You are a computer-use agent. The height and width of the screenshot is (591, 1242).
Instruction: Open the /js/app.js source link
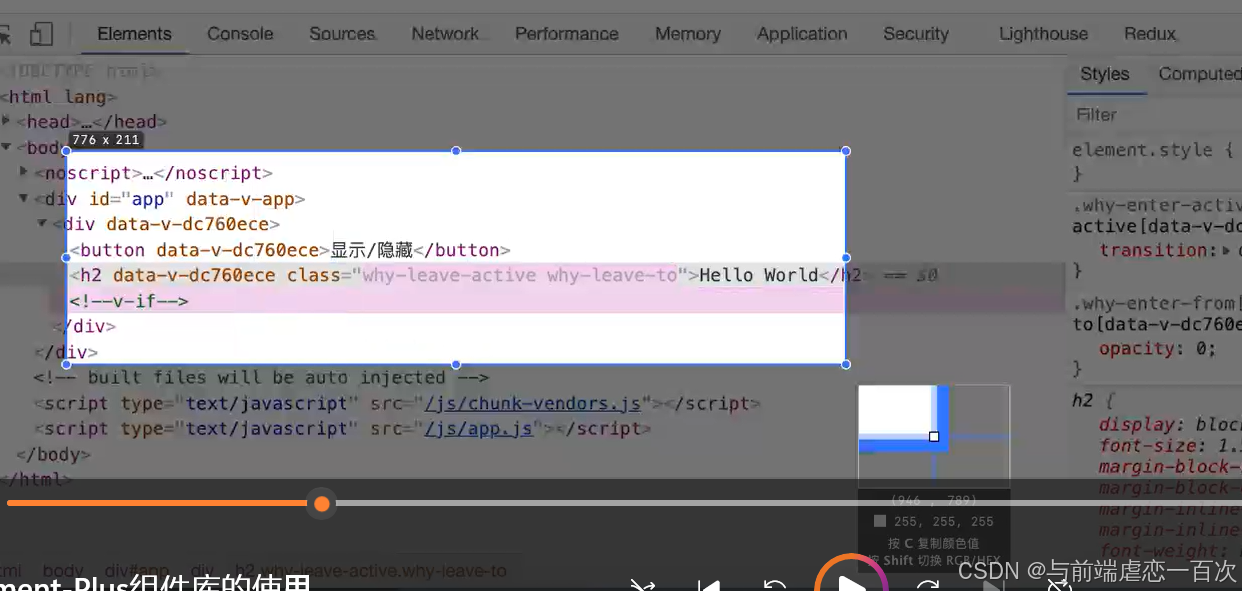coord(479,429)
